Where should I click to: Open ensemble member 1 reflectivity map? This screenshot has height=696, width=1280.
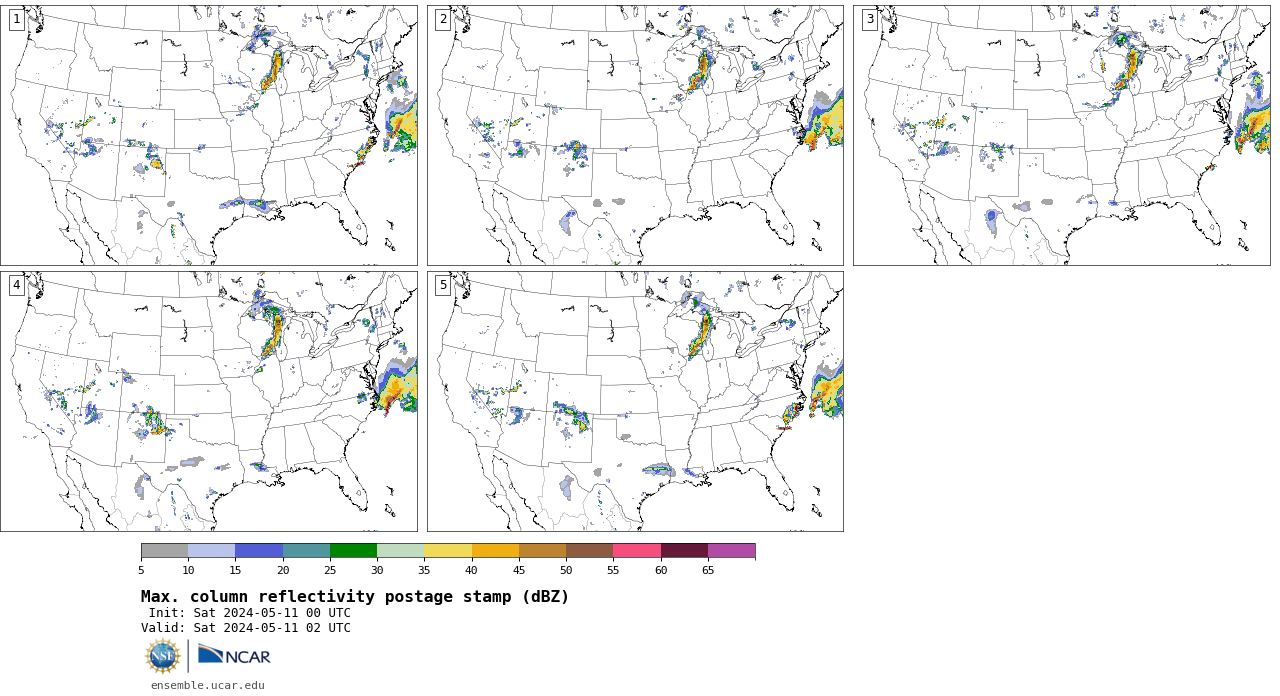[x=209, y=135]
